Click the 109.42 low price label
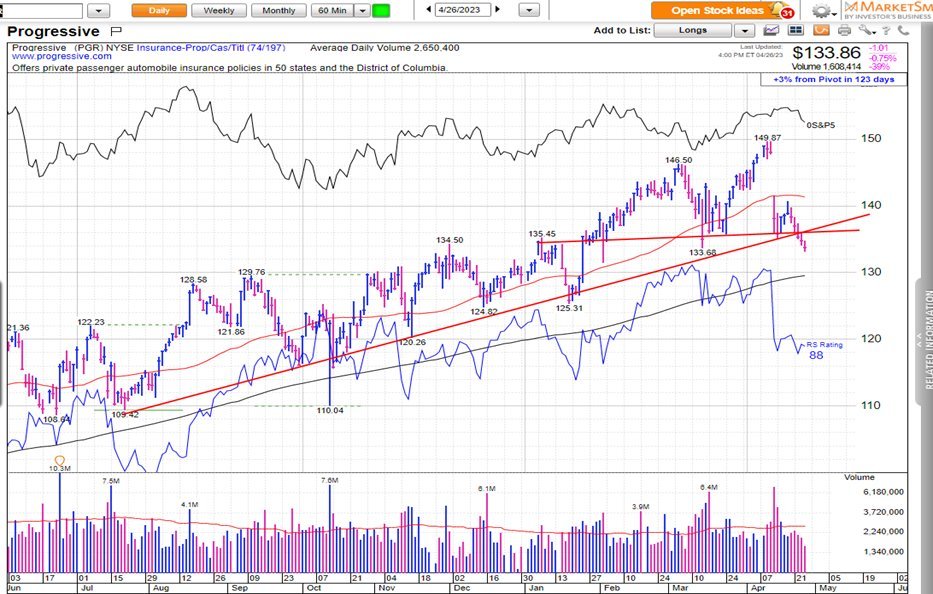 point(125,414)
